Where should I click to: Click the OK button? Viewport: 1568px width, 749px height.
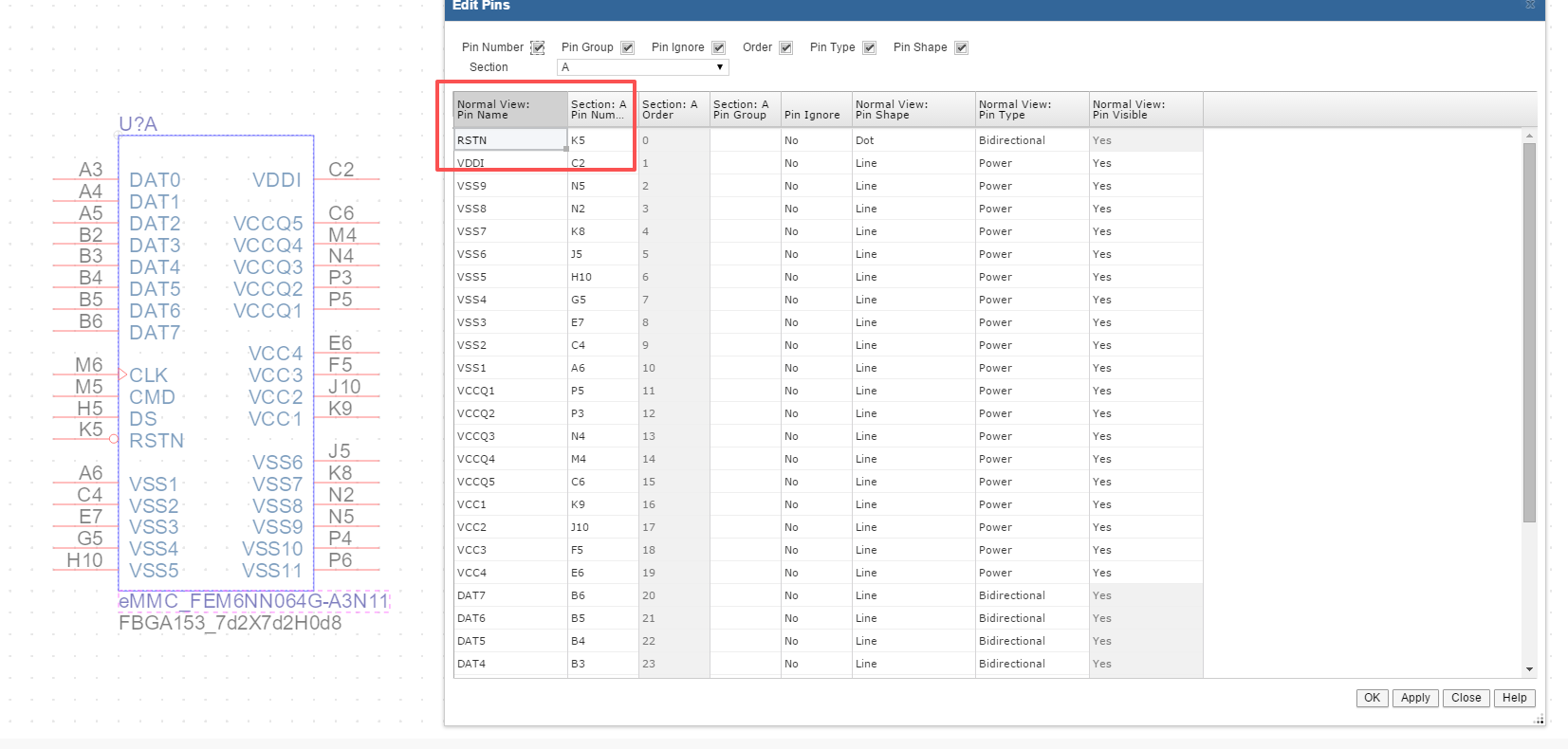tap(1372, 698)
